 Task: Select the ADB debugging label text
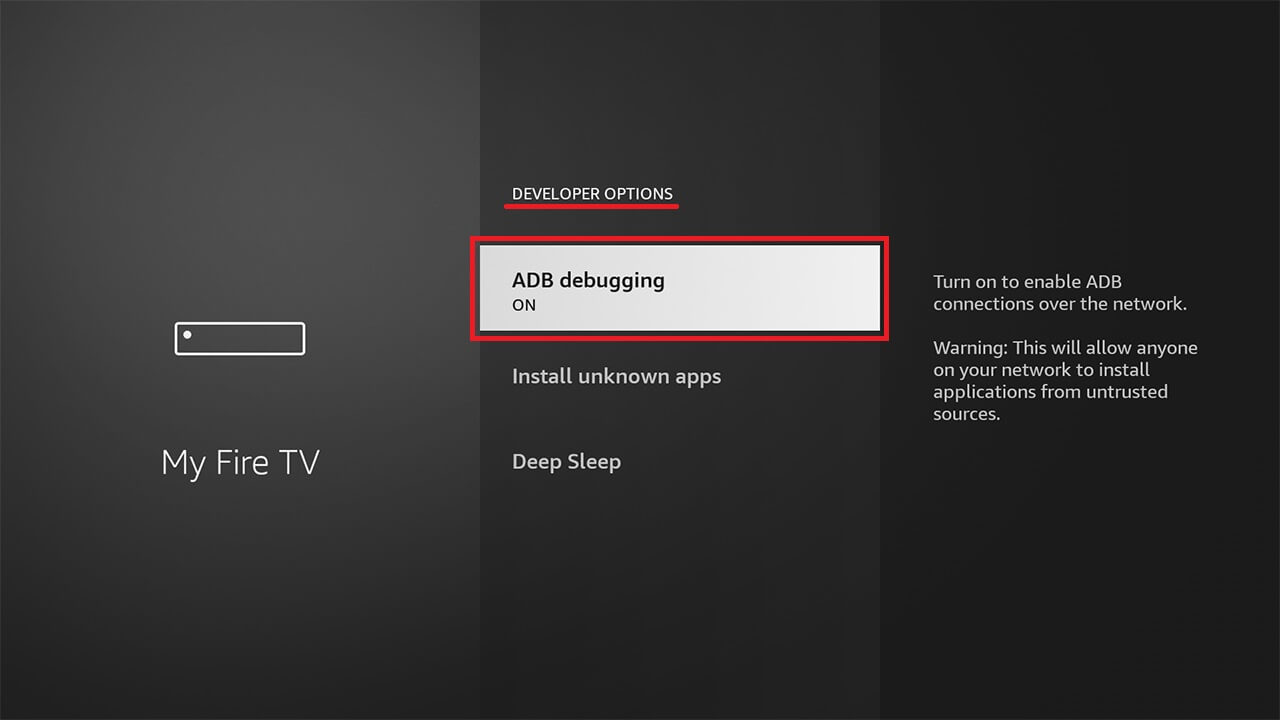pyautogui.click(x=588, y=280)
